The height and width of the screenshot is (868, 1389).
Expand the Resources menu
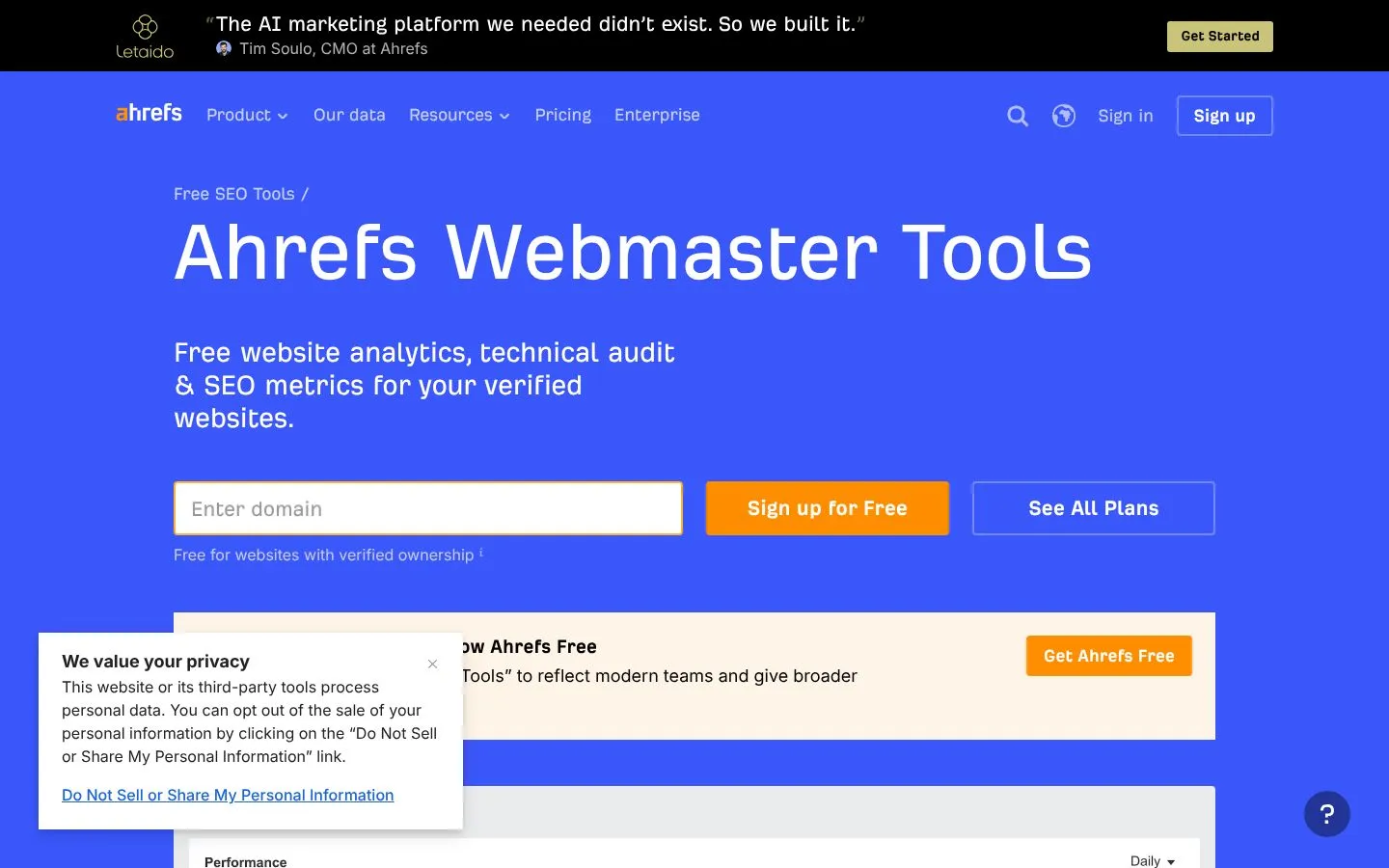(459, 115)
